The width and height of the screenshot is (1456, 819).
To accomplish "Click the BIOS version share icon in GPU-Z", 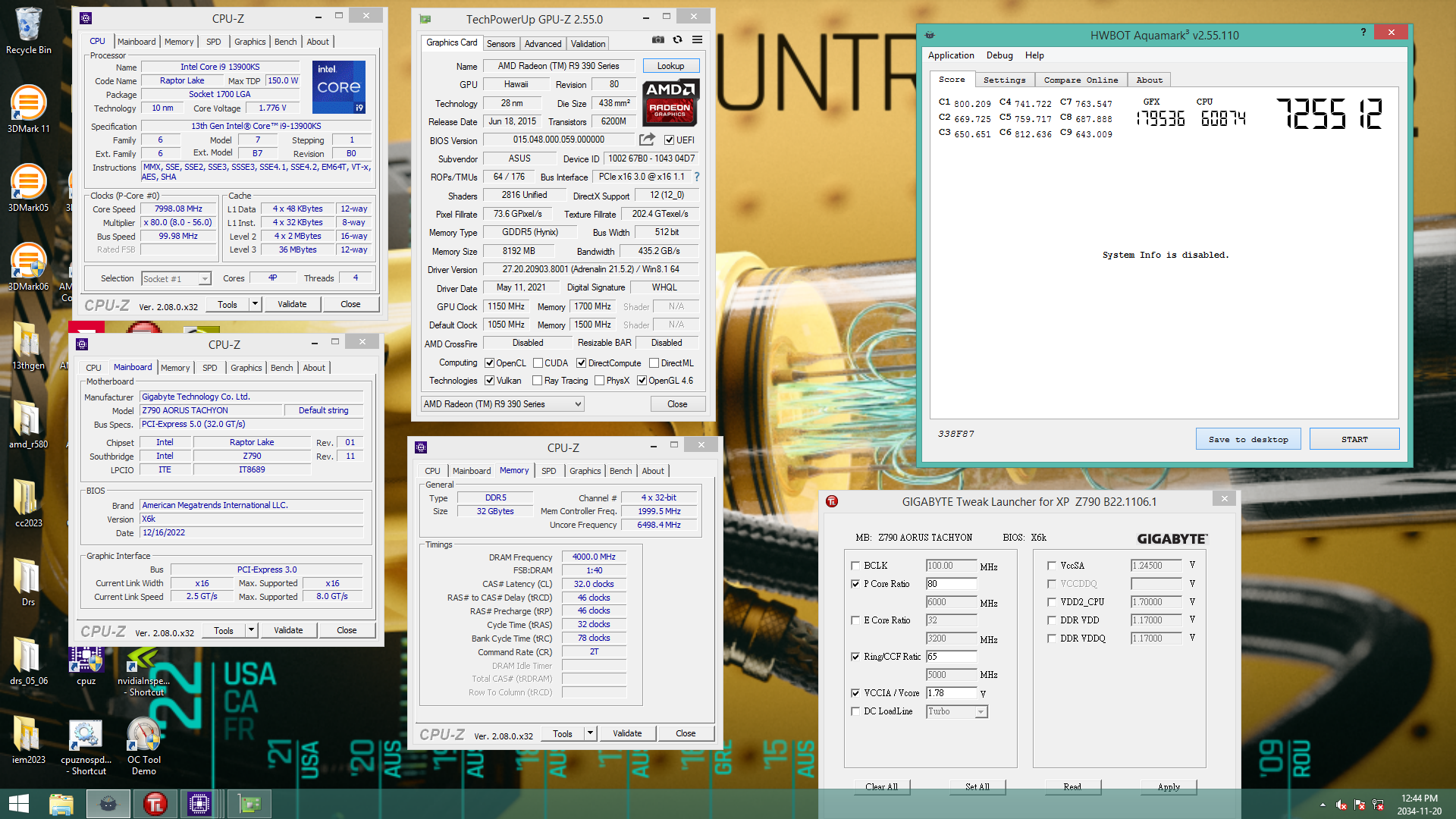I will click(x=647, y=140).
